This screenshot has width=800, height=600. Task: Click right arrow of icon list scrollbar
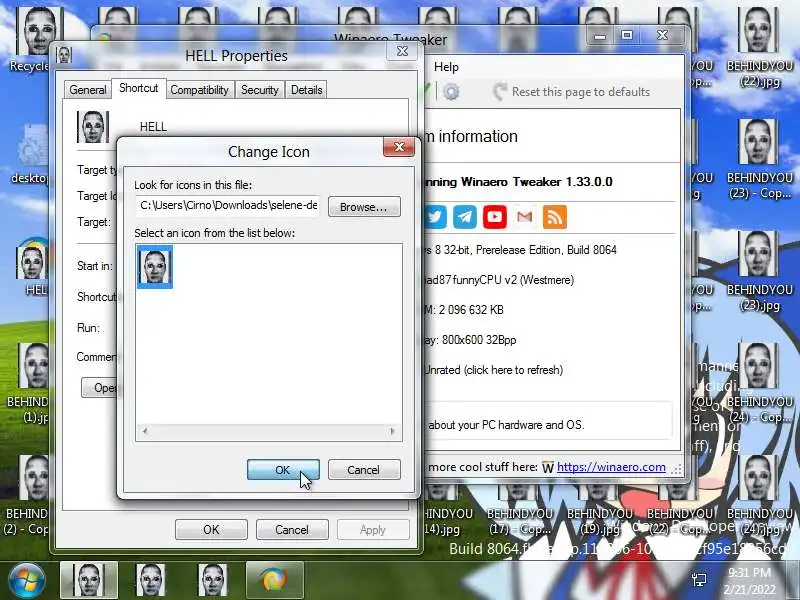pyautogui.click(x=392, y=431)
